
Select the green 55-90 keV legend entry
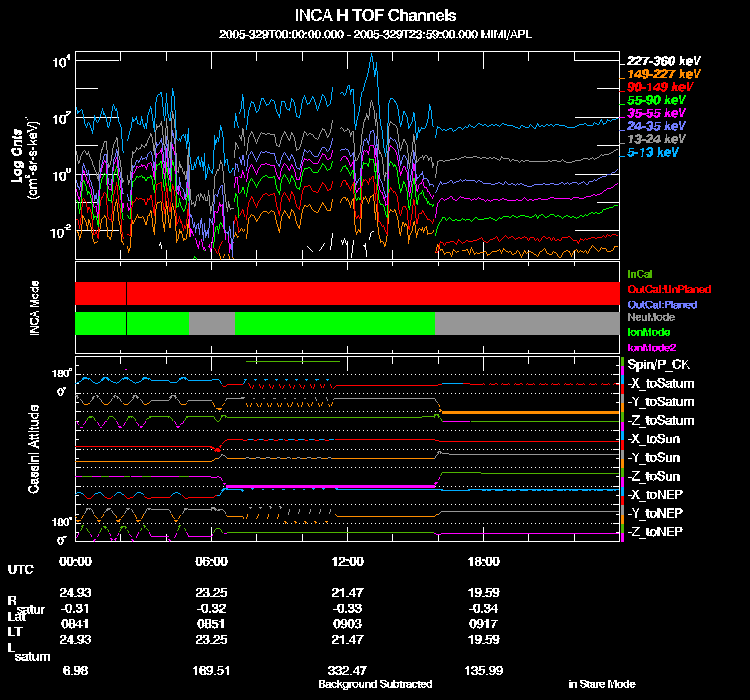click(x=656, y=100)
